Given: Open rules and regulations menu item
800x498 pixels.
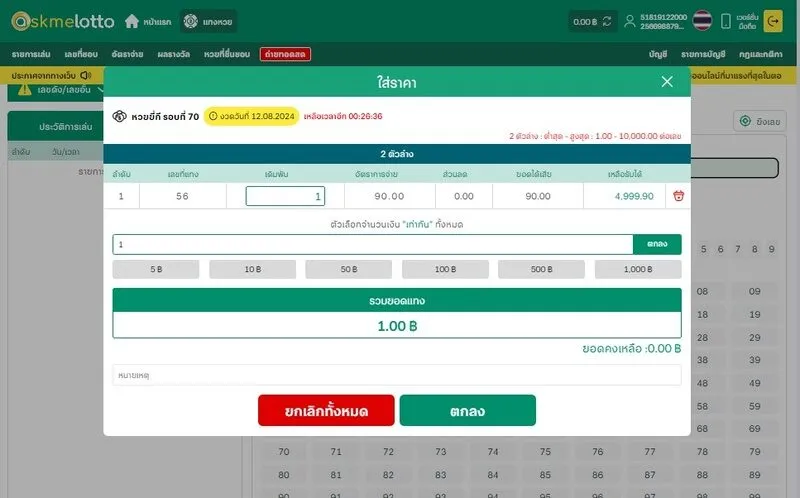Looking at the screenshot, I should tap(760, 54).
